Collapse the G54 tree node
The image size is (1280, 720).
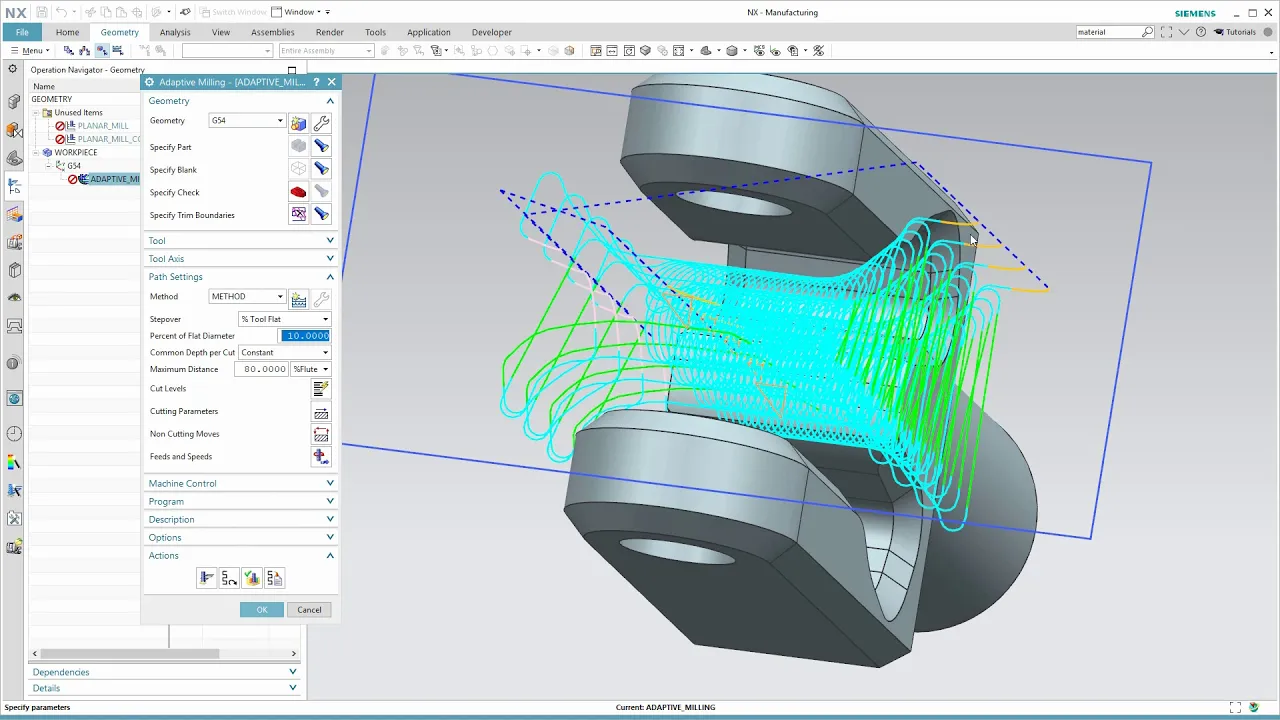pos(49,166)
